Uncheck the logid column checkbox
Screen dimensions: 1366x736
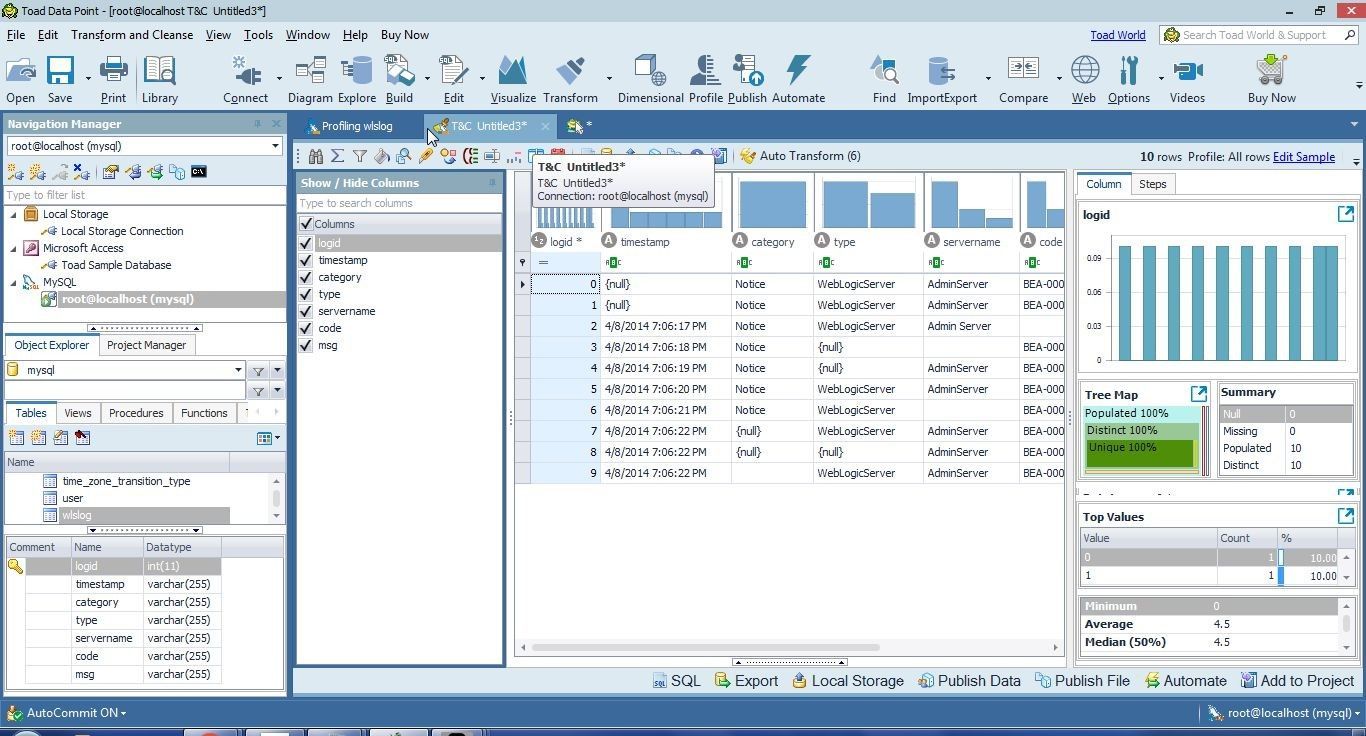[x=306, y=243]
